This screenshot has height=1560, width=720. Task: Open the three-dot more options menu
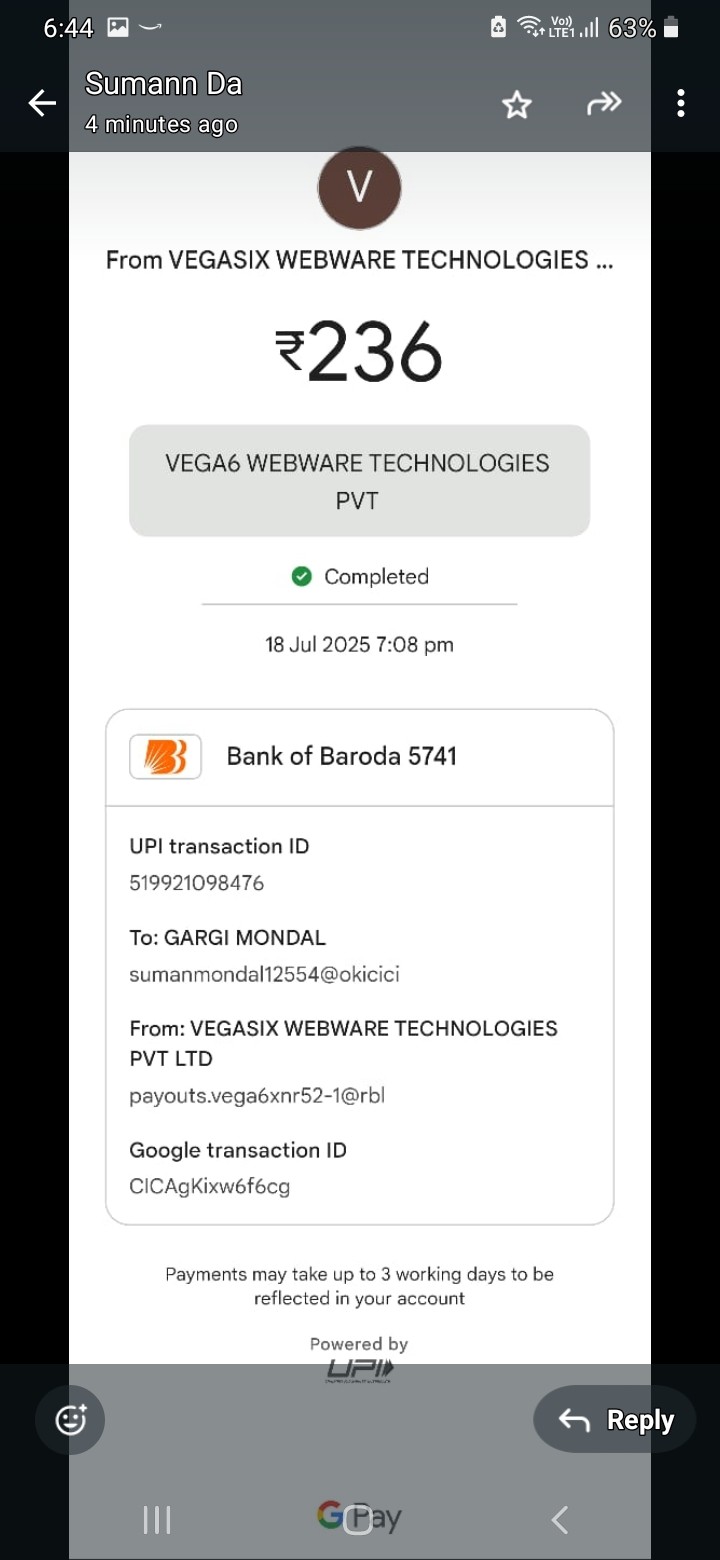pyautogui.click(x=680, y=103)
